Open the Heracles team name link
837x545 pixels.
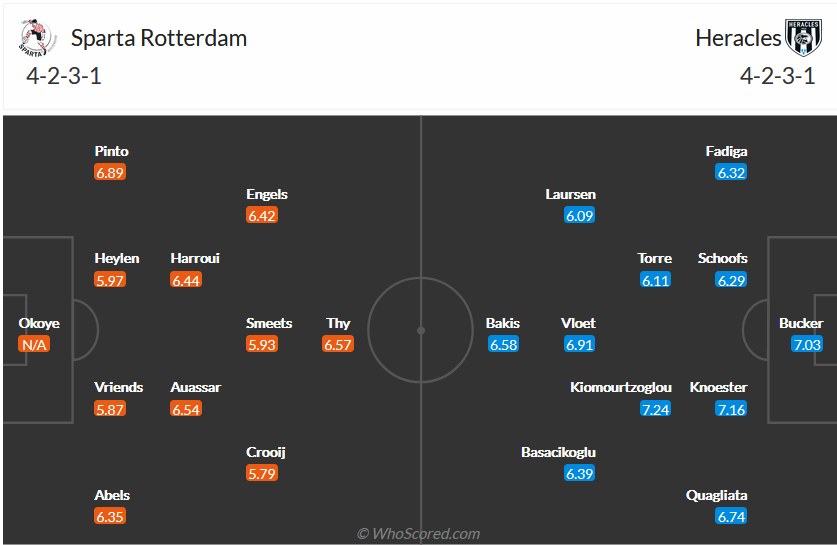[x=738, y=38]
